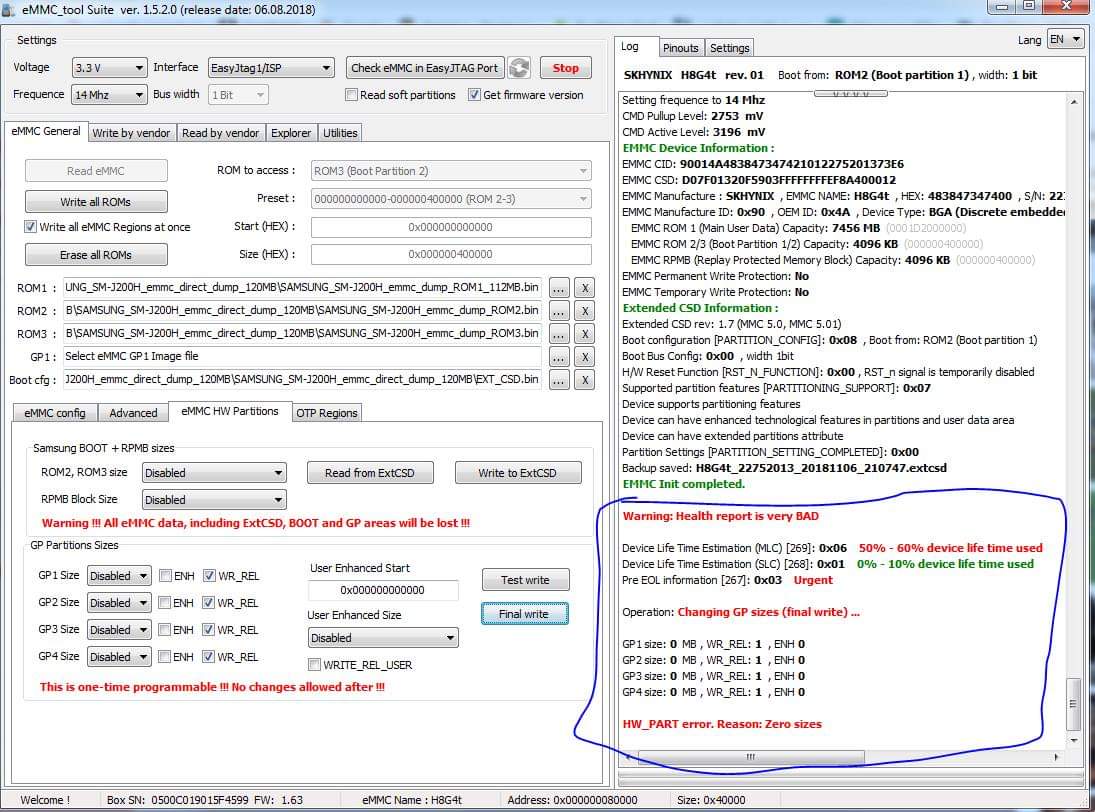Click Write to ExtCSD button

(x=517, y=473)
